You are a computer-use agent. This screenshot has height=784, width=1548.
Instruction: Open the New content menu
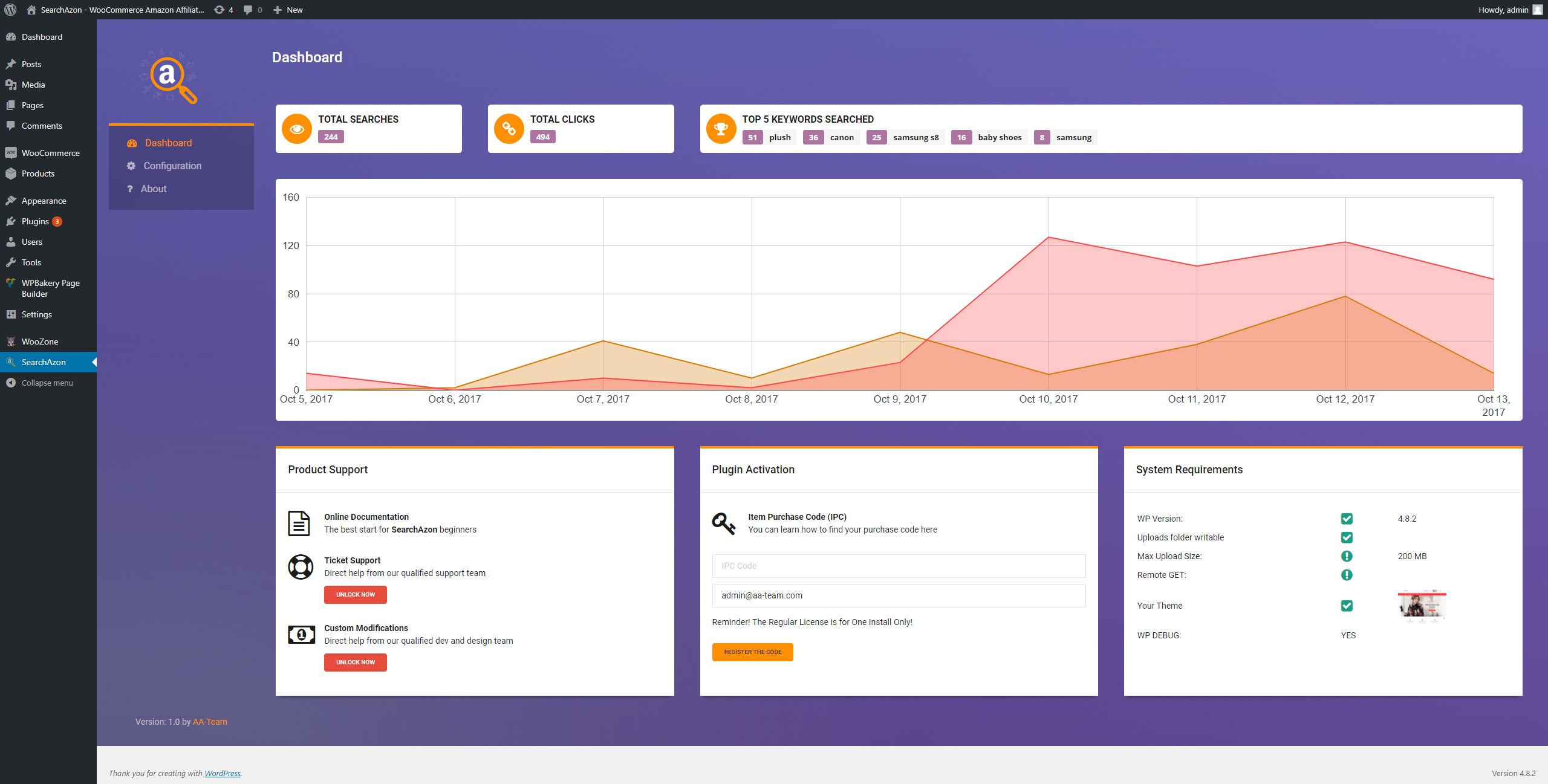pyautogui.click(x=288, y=10)
